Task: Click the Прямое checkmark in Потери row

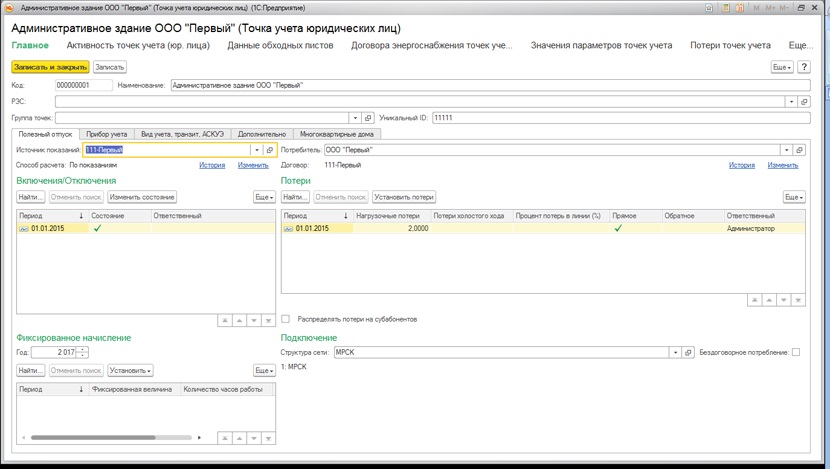Action: pos(618,229)
